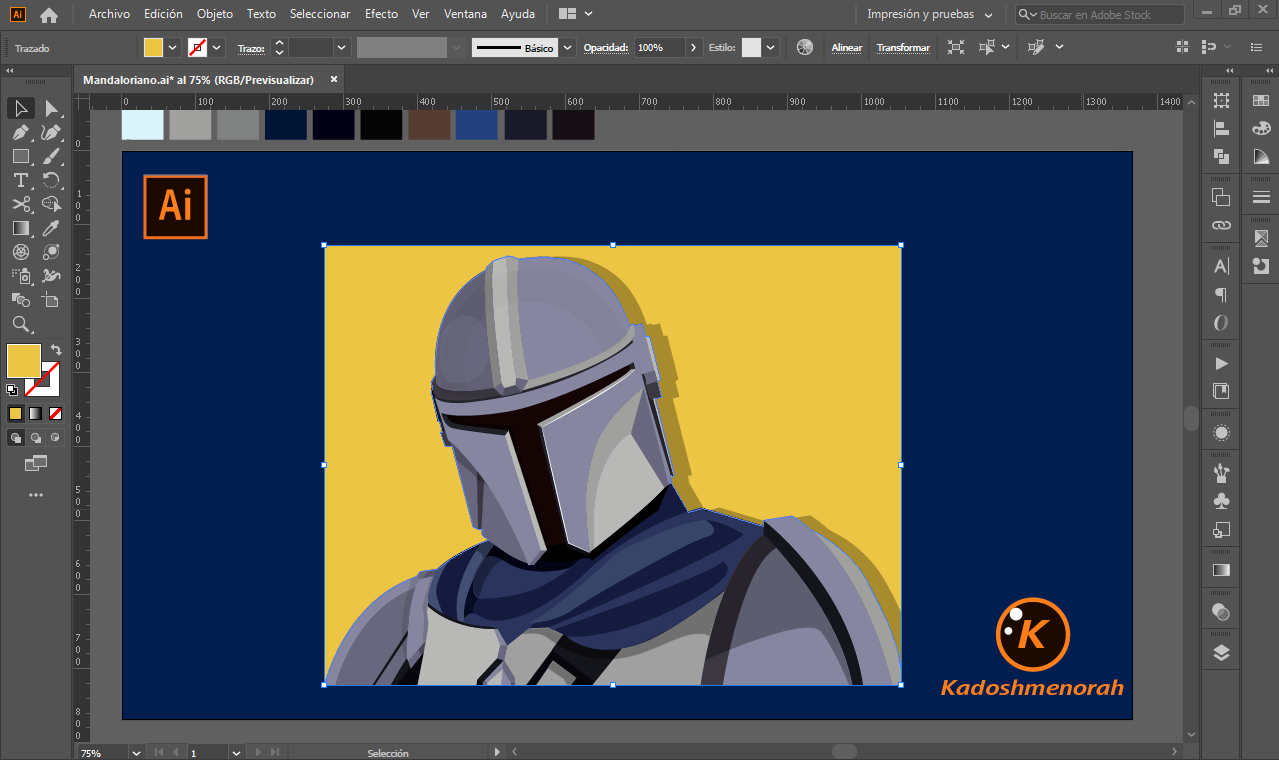Close the Mandaloriano.ai document tab
This screenshot has width=1279, height=760.
click(x=334, y=80)
